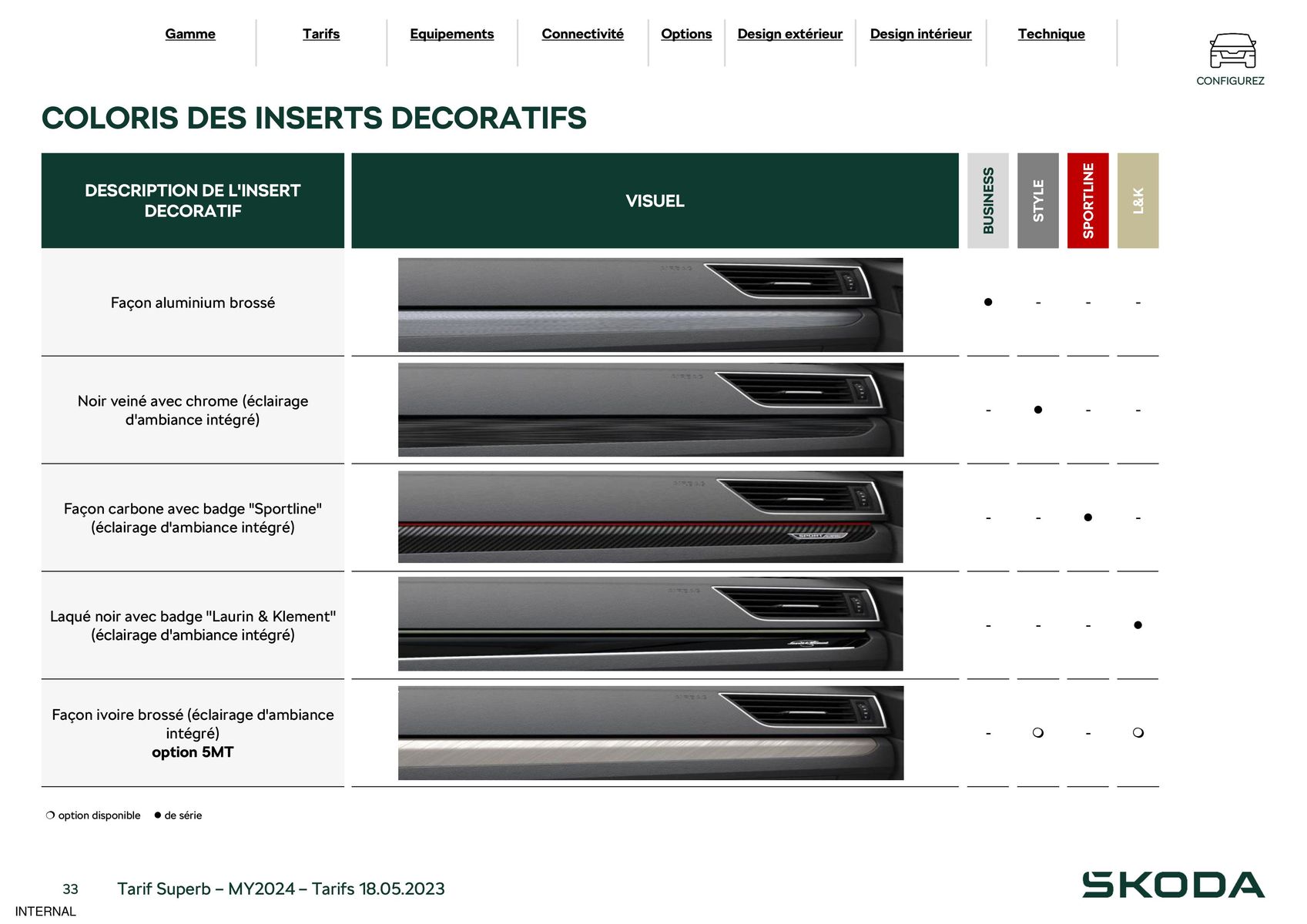The width and height of the screenshot is (1307, 924).
Task: Click page number 33
Action: [70, 889]
